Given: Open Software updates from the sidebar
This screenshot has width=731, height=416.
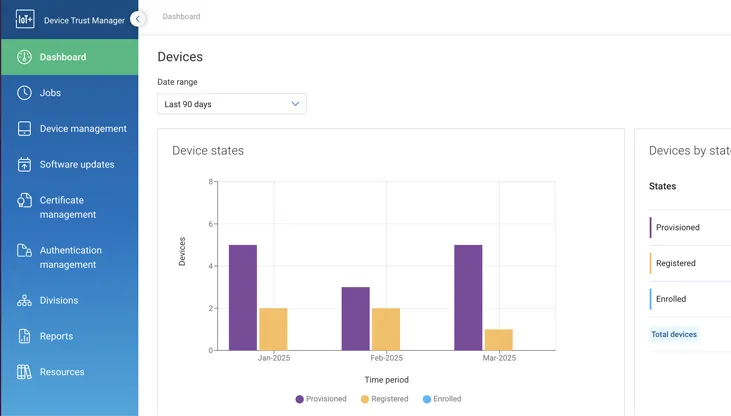Looking at the screenshot, I should [x=77, y=165].
